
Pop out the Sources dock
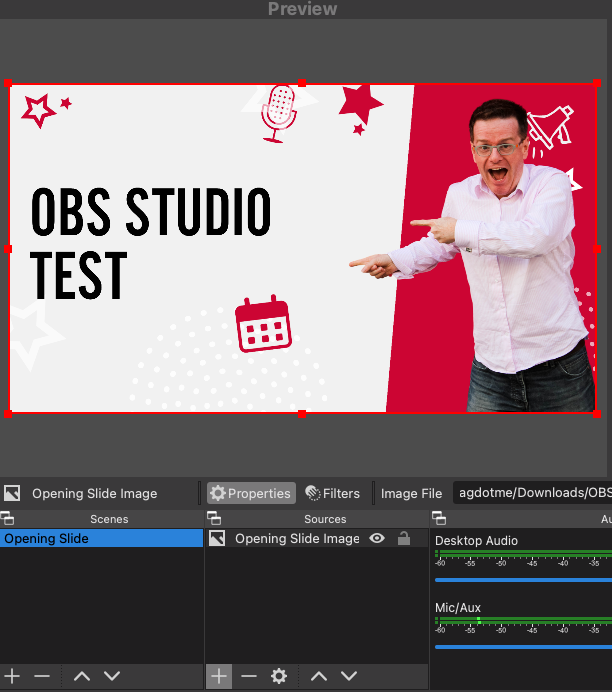coord(214,519)
